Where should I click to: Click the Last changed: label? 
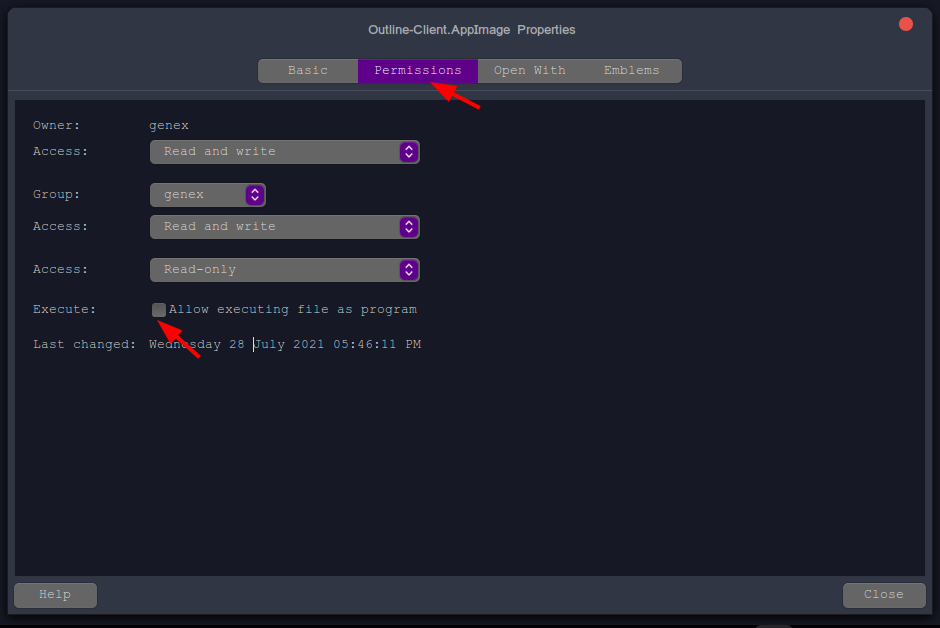coord(85,345)
